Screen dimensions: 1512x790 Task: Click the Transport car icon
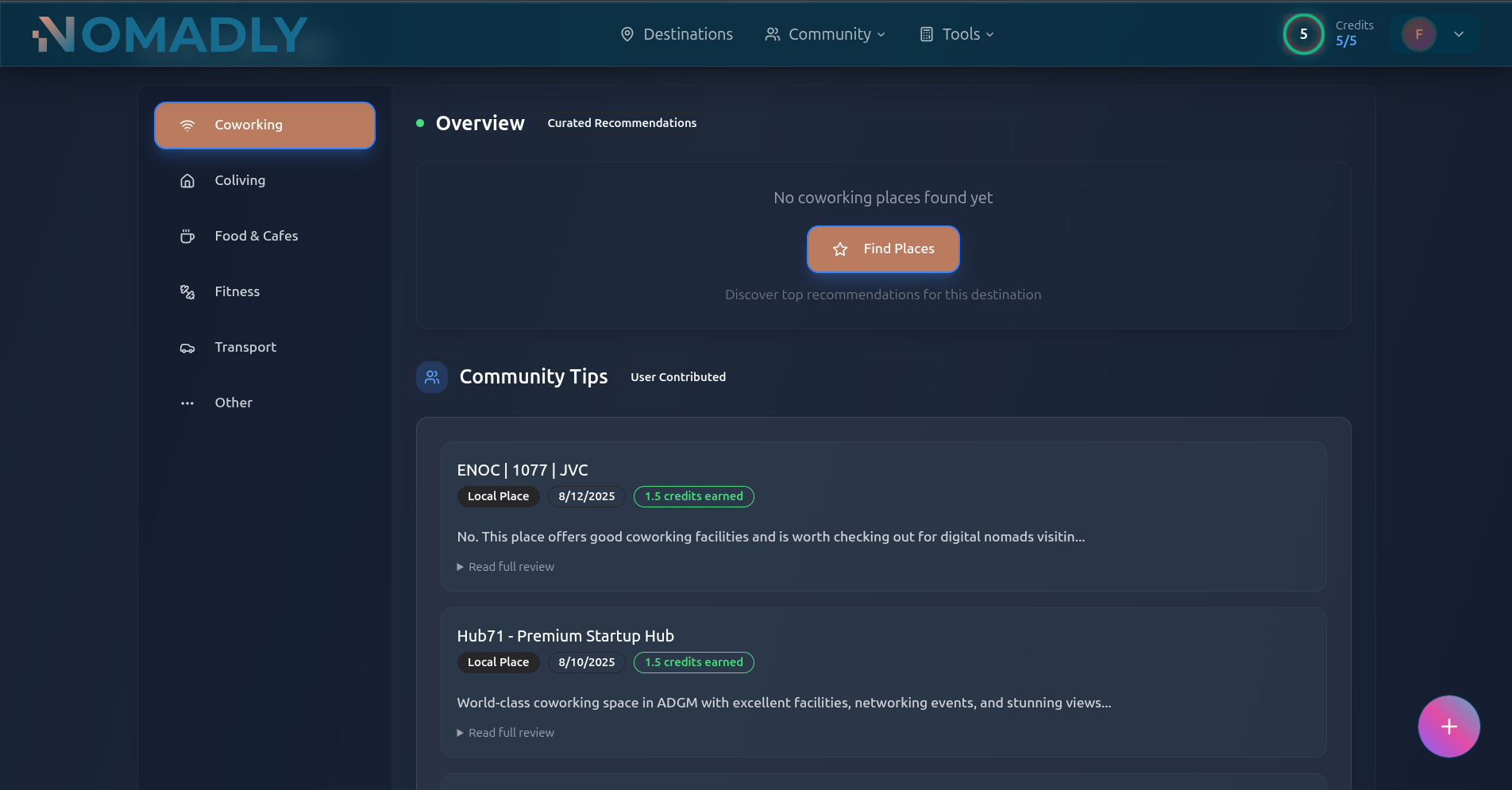187,348
